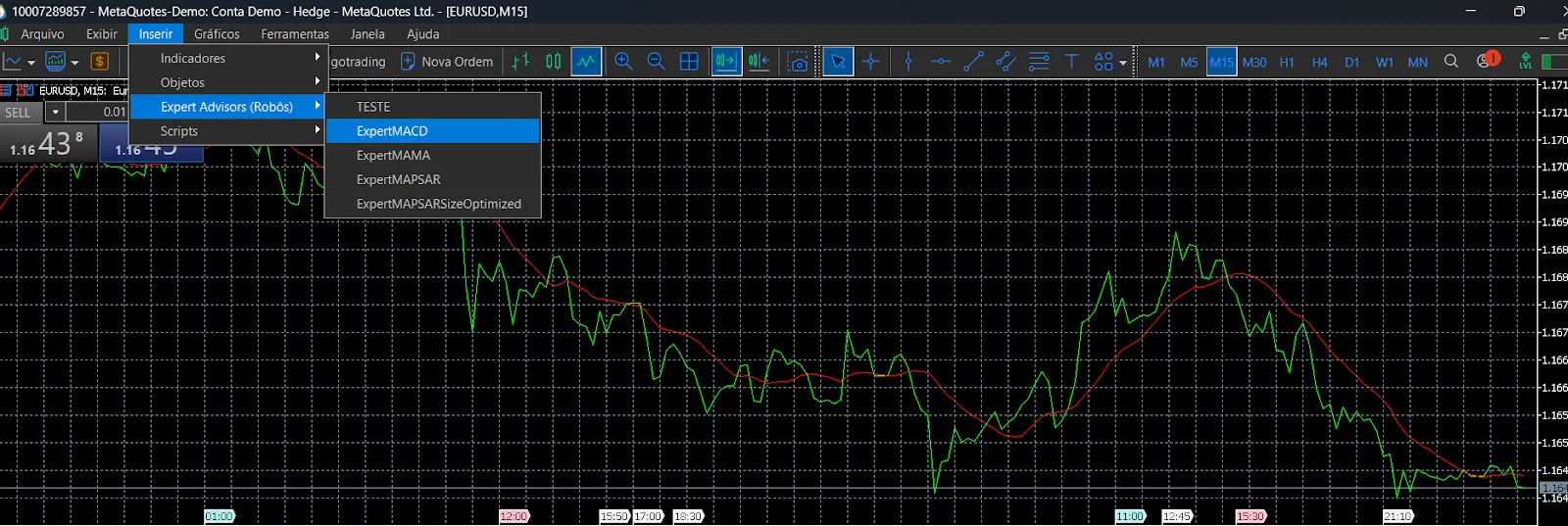Choose the ExpertMAMA expert advisor
The height and width of the screenshot is (526, 1568).
pyautogui.click(x=433, y=155)
